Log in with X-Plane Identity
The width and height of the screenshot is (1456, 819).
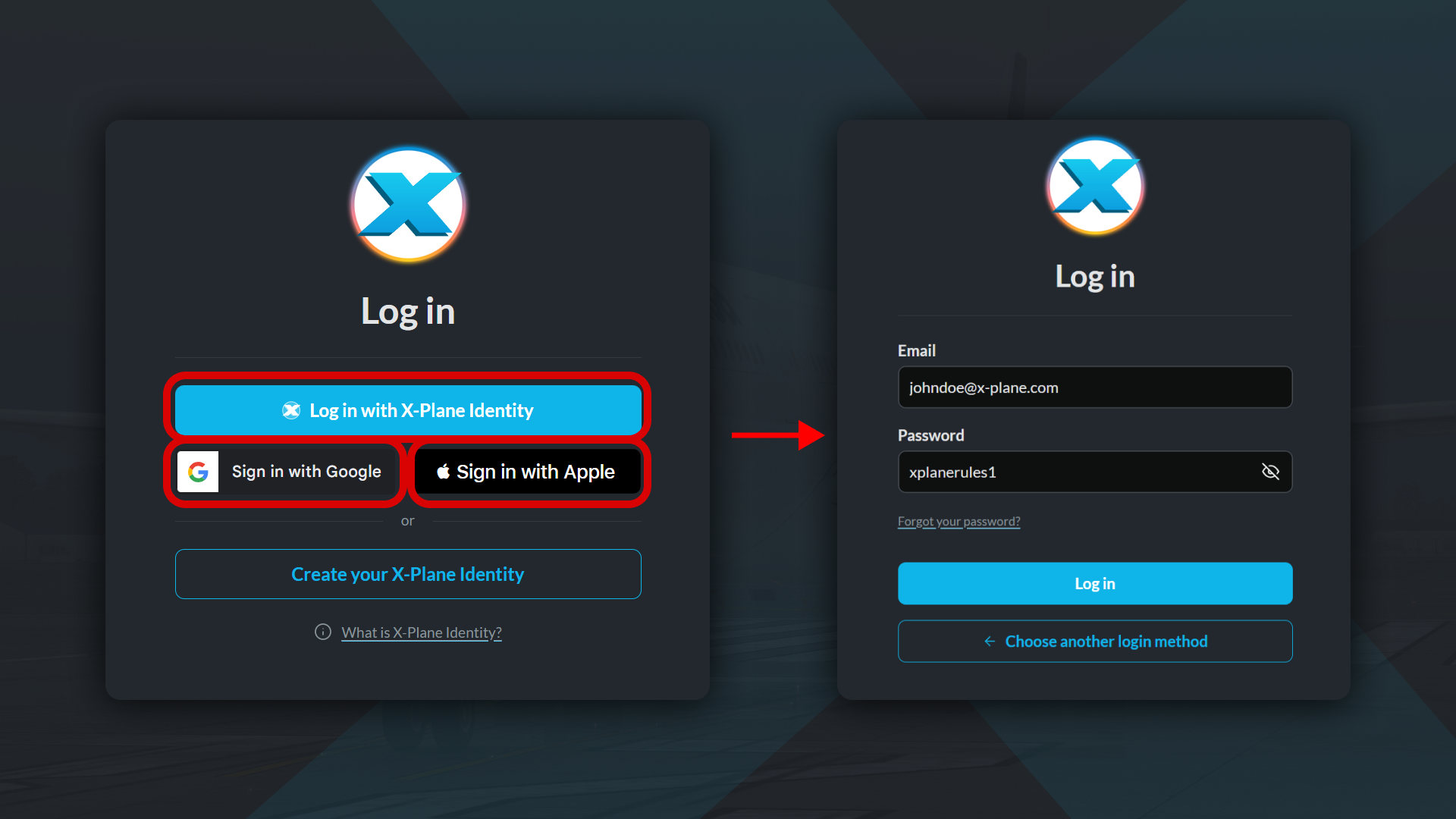coord(408,410)
